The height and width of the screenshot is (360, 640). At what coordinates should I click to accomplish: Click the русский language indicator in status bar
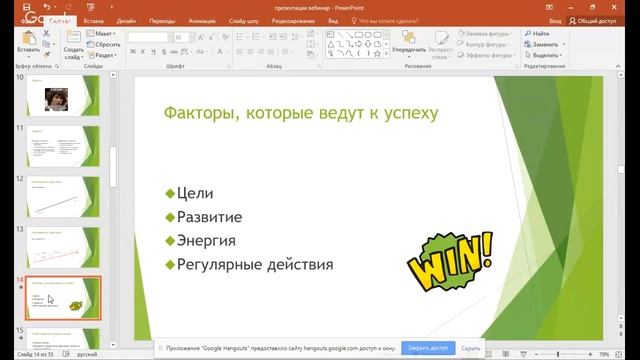[x=87, y=354]
